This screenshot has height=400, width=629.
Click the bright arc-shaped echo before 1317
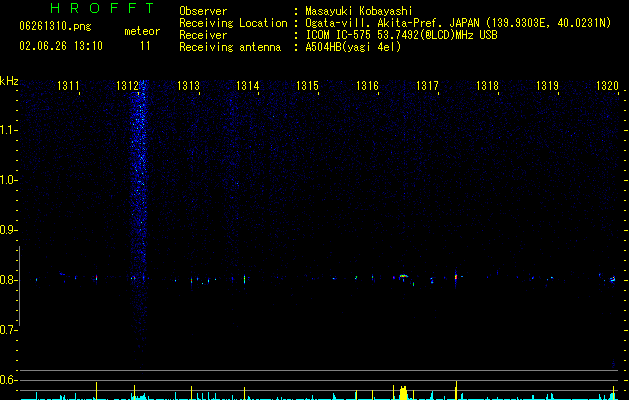coord(403,276)
